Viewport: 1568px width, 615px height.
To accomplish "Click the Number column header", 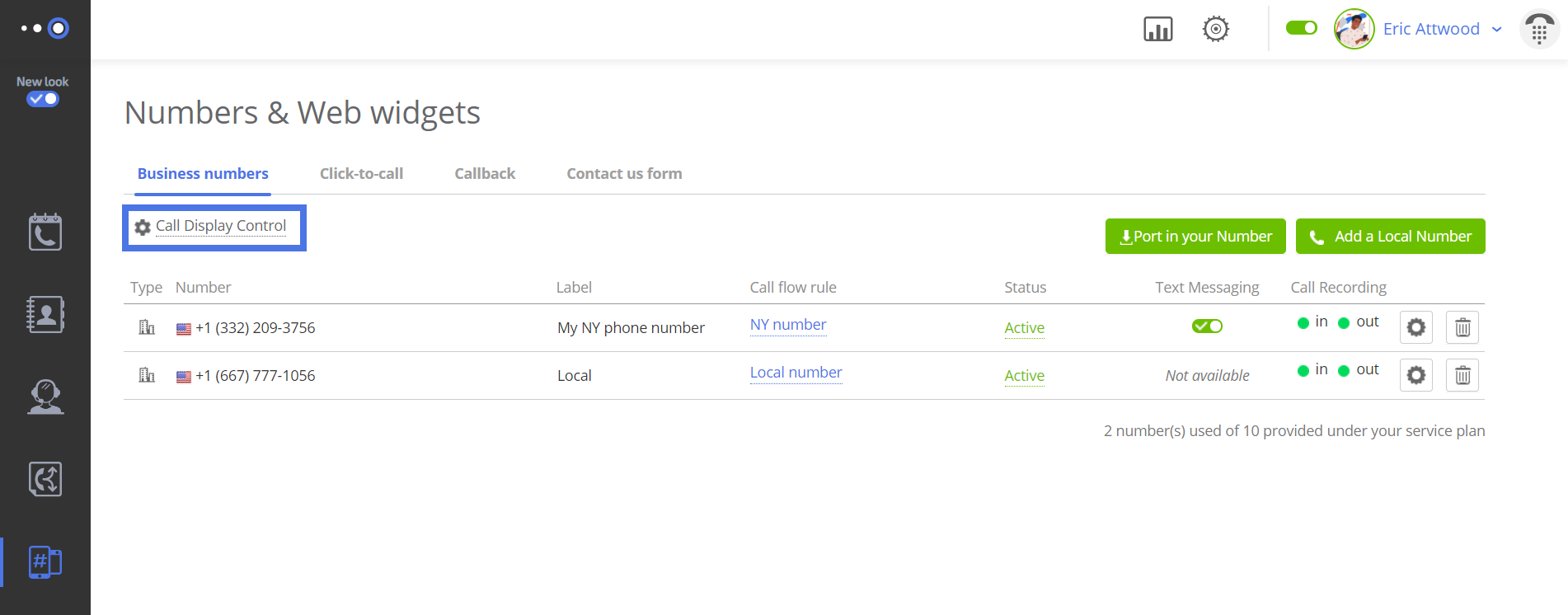I will pos(203,288).
